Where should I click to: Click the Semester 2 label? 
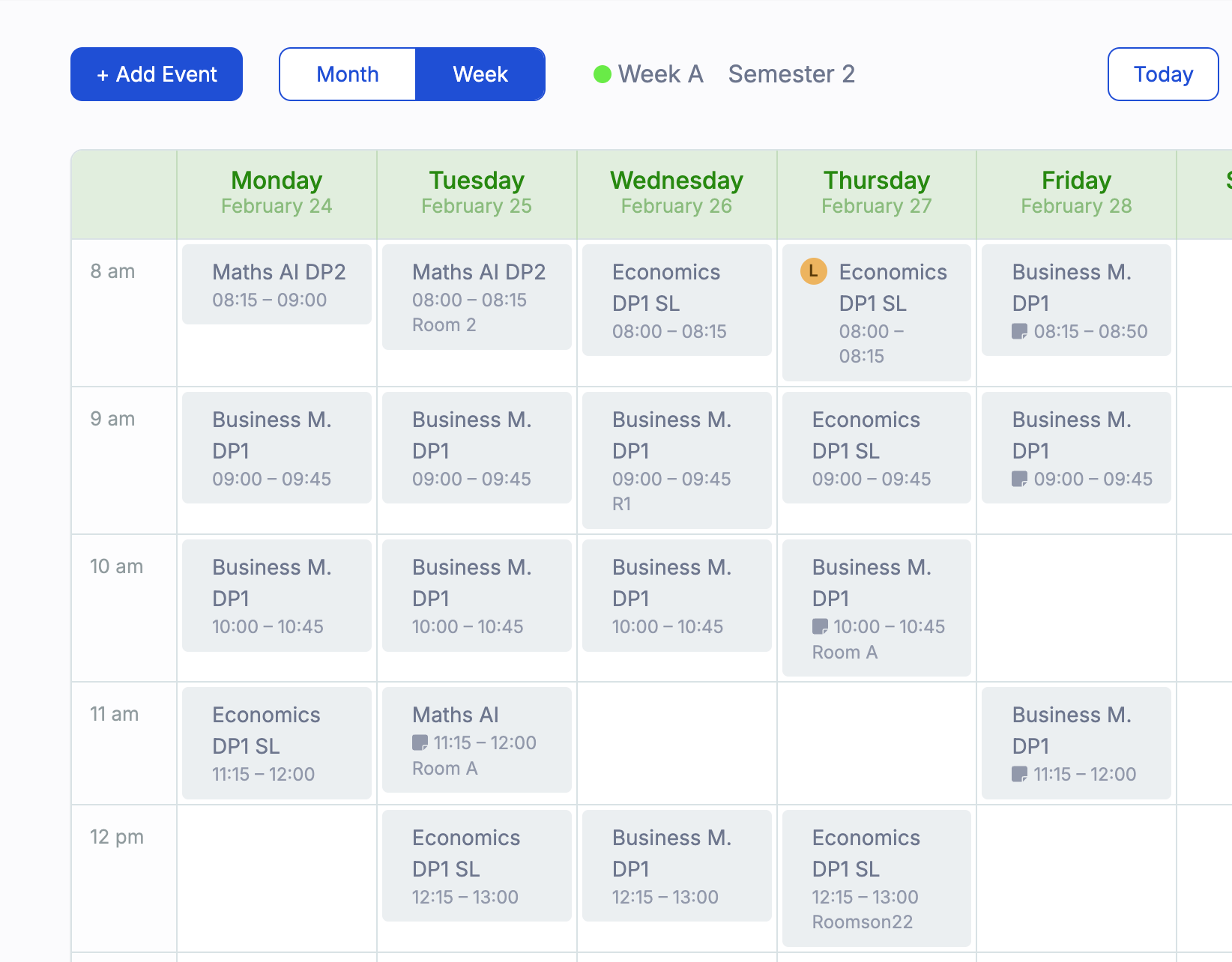pos(791,73)
